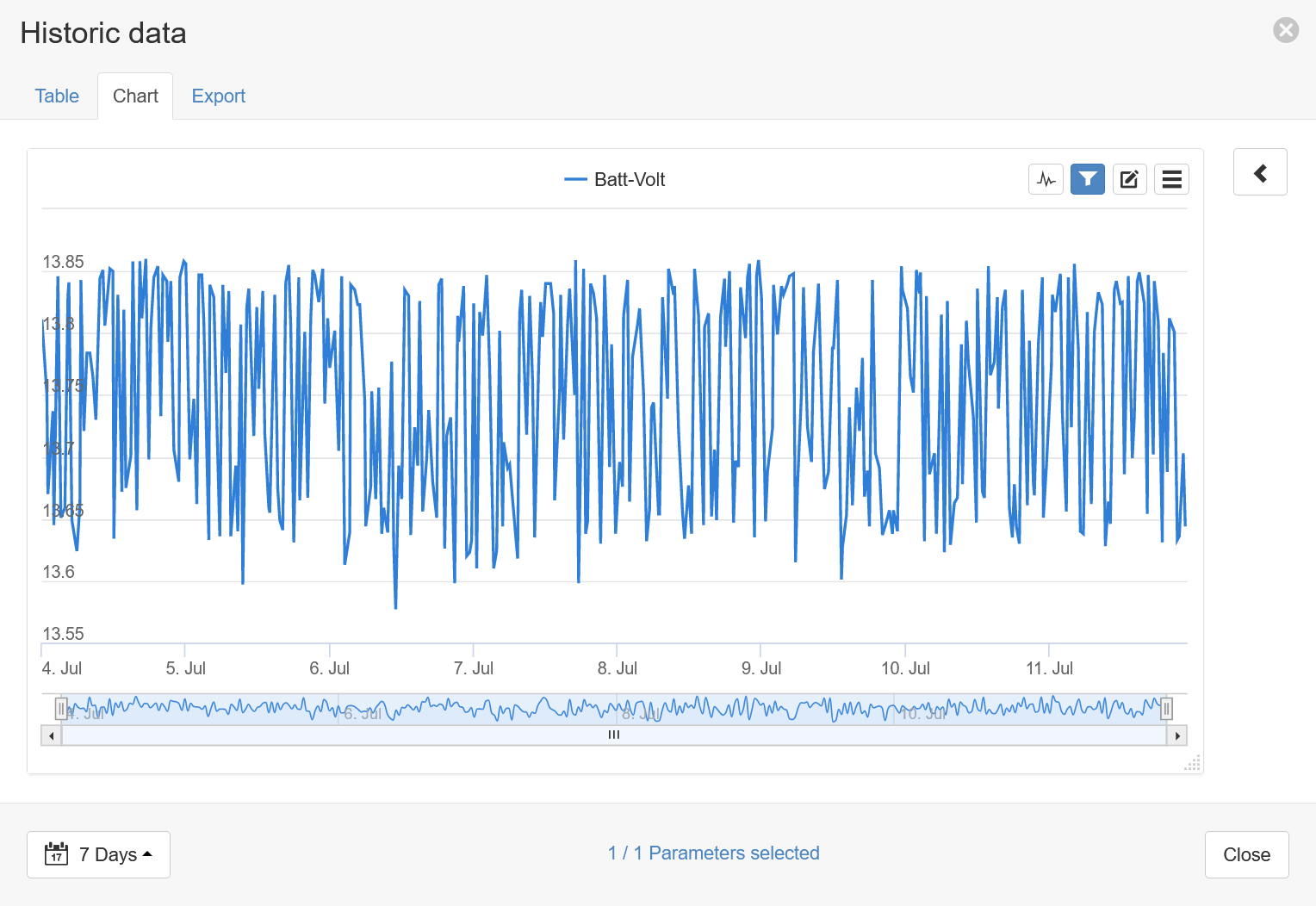Click the navigator right range handle

pos(1166,709)
